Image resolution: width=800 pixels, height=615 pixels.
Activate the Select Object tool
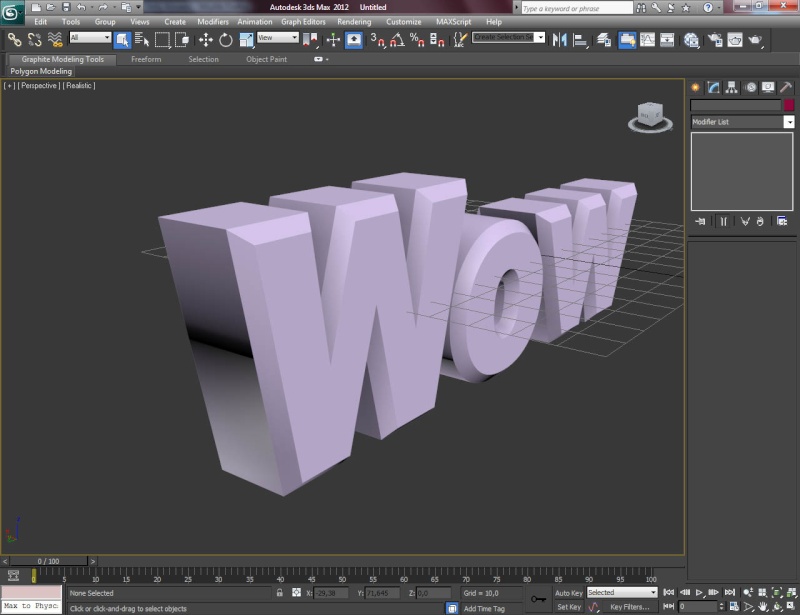point(122,40)
